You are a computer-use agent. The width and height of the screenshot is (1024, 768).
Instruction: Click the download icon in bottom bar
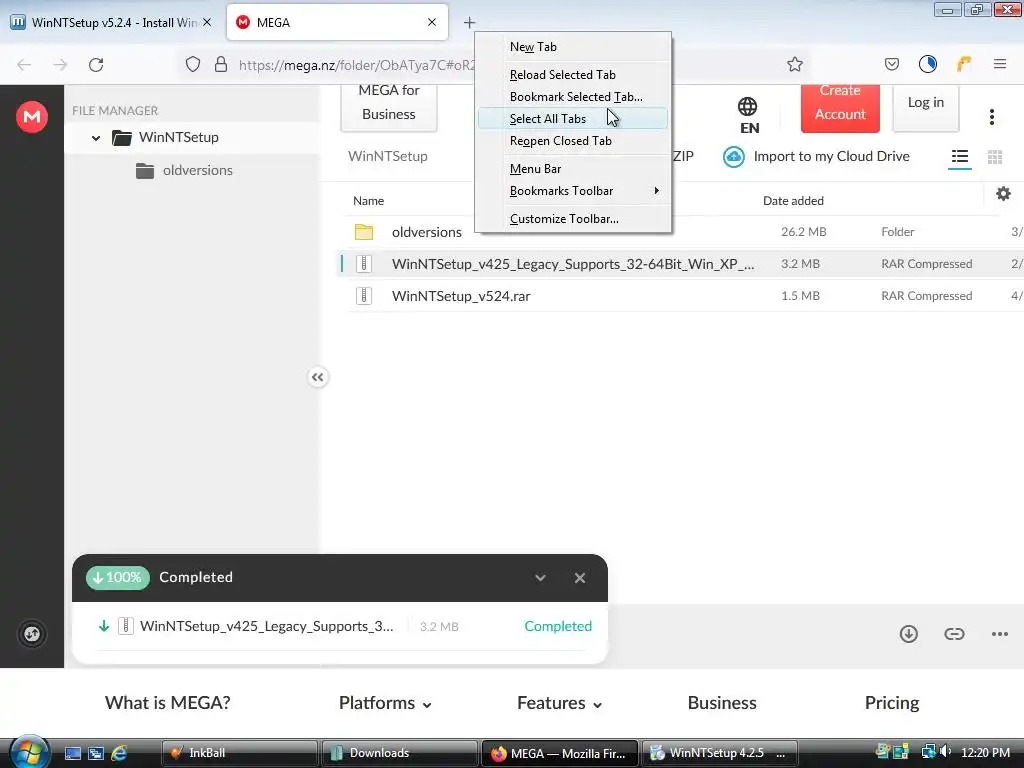(x=908, y=633)
